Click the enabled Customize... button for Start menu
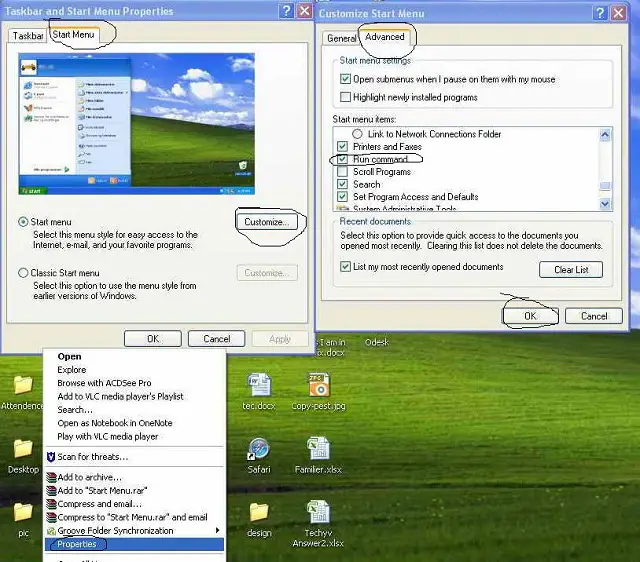 pos(267,222)
